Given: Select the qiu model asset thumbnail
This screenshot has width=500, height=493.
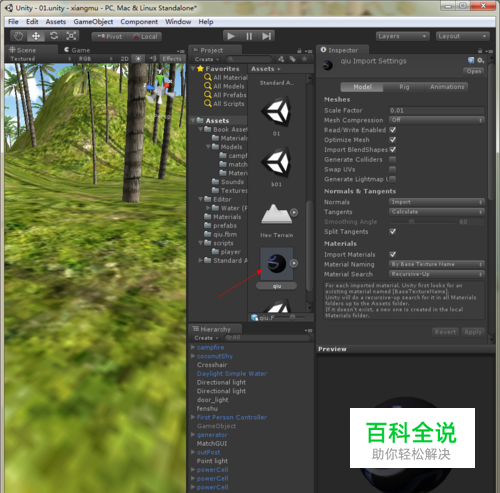Looking at the screenshot, I should (x=277, y=263).
